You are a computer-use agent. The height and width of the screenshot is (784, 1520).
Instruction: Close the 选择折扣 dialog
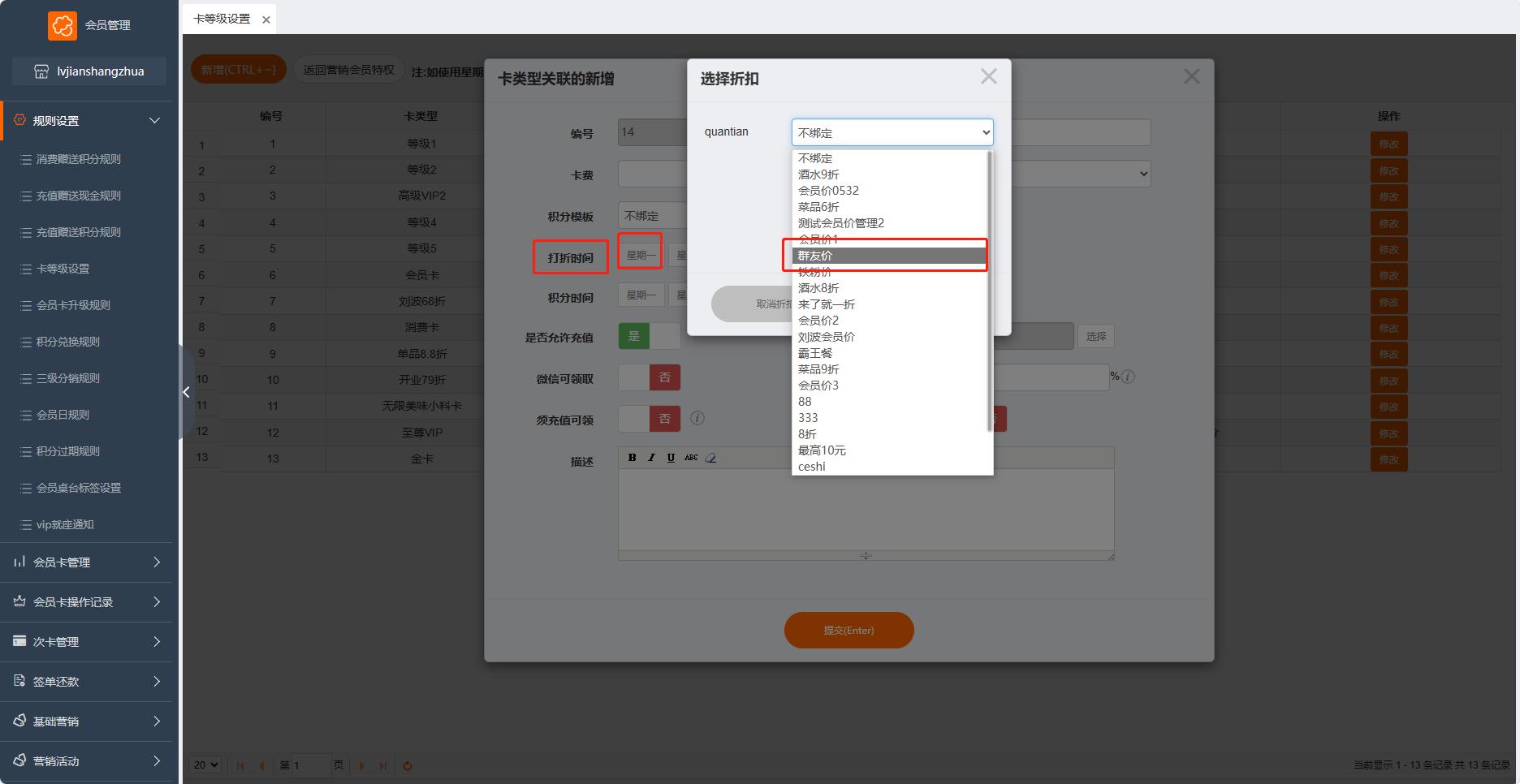click(988, 76)
